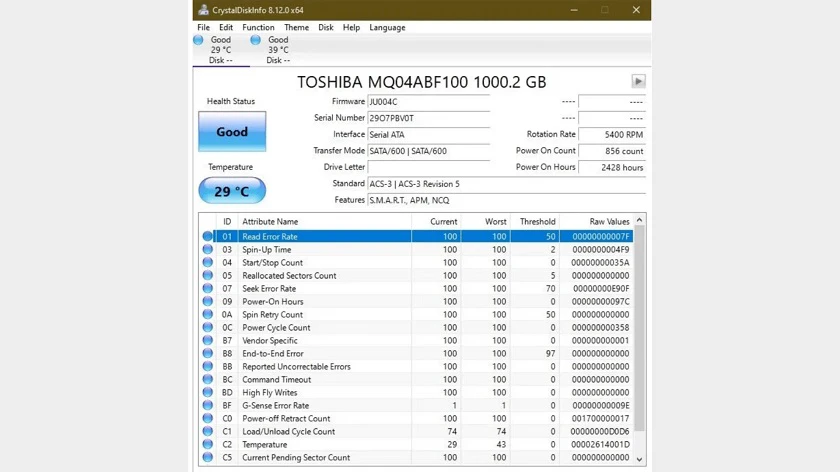This screenshot has height=472, width=840.
Task: Click status circle of Read Error Rate row
Action: [207, 236]
